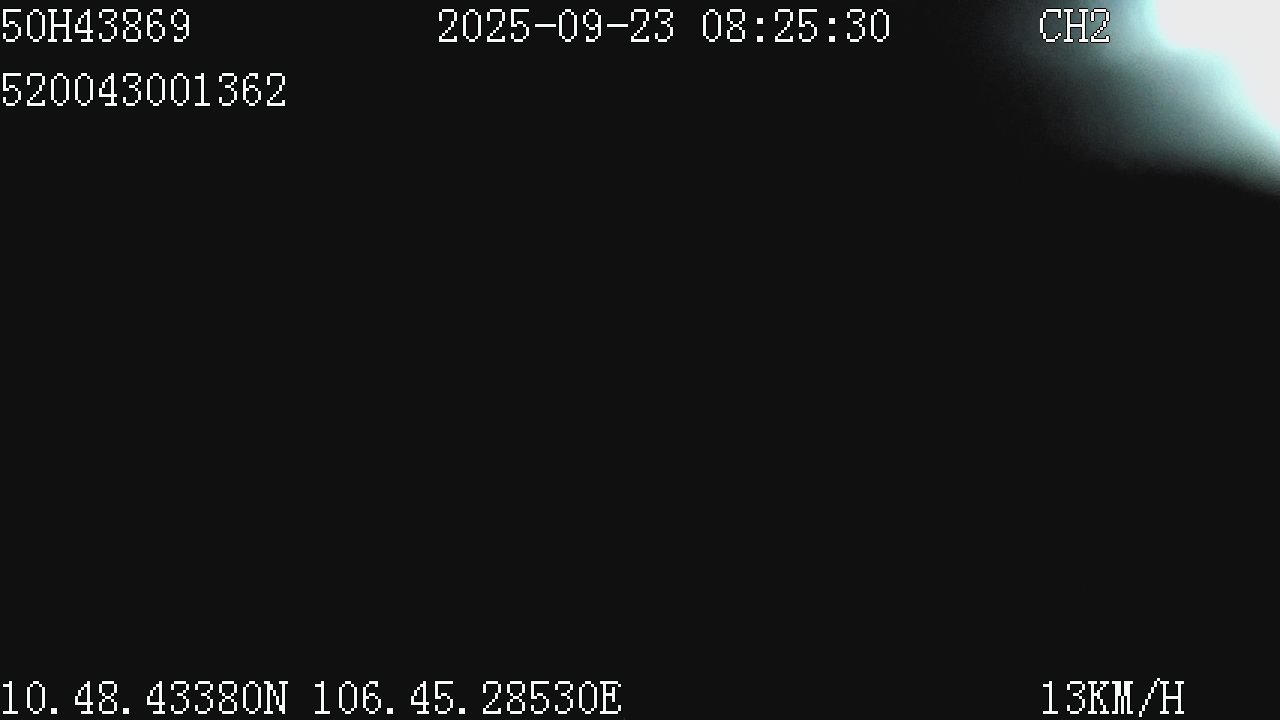Select the 520043001362 device ID text
Viewport: 1280px width, 720px height.
tap(143, 91)
